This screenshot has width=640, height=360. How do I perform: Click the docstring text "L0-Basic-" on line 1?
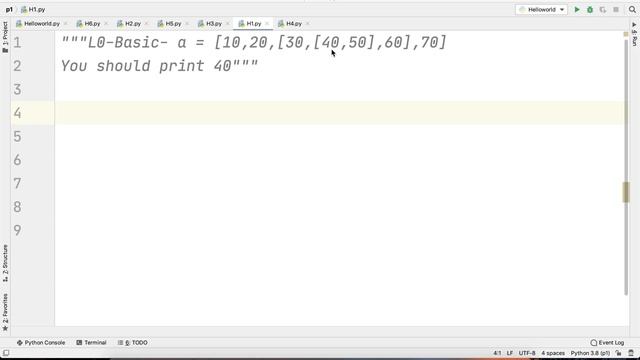[128, 42]
